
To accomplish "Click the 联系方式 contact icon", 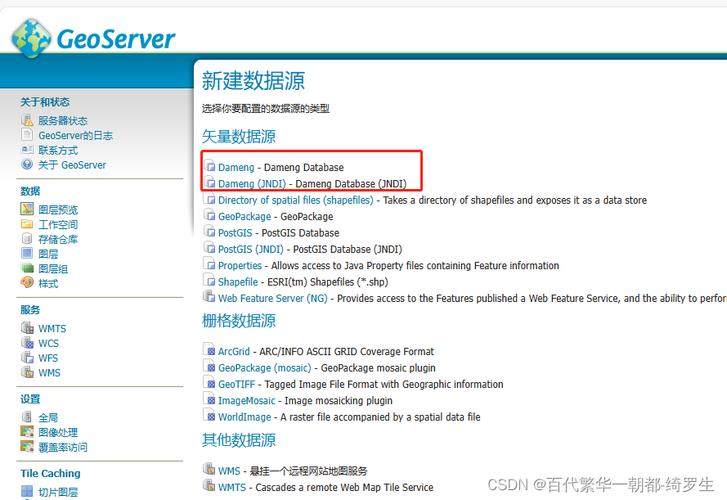I will (x=27, y=150).
